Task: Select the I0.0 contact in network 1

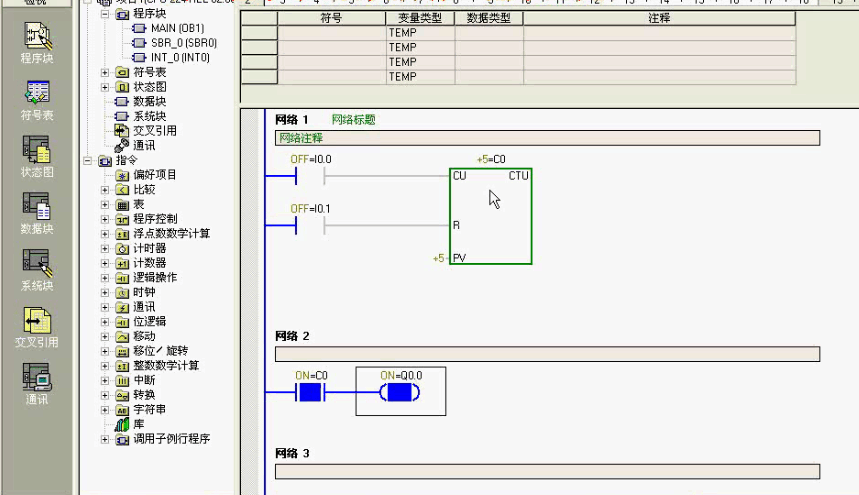Action: 310,176
